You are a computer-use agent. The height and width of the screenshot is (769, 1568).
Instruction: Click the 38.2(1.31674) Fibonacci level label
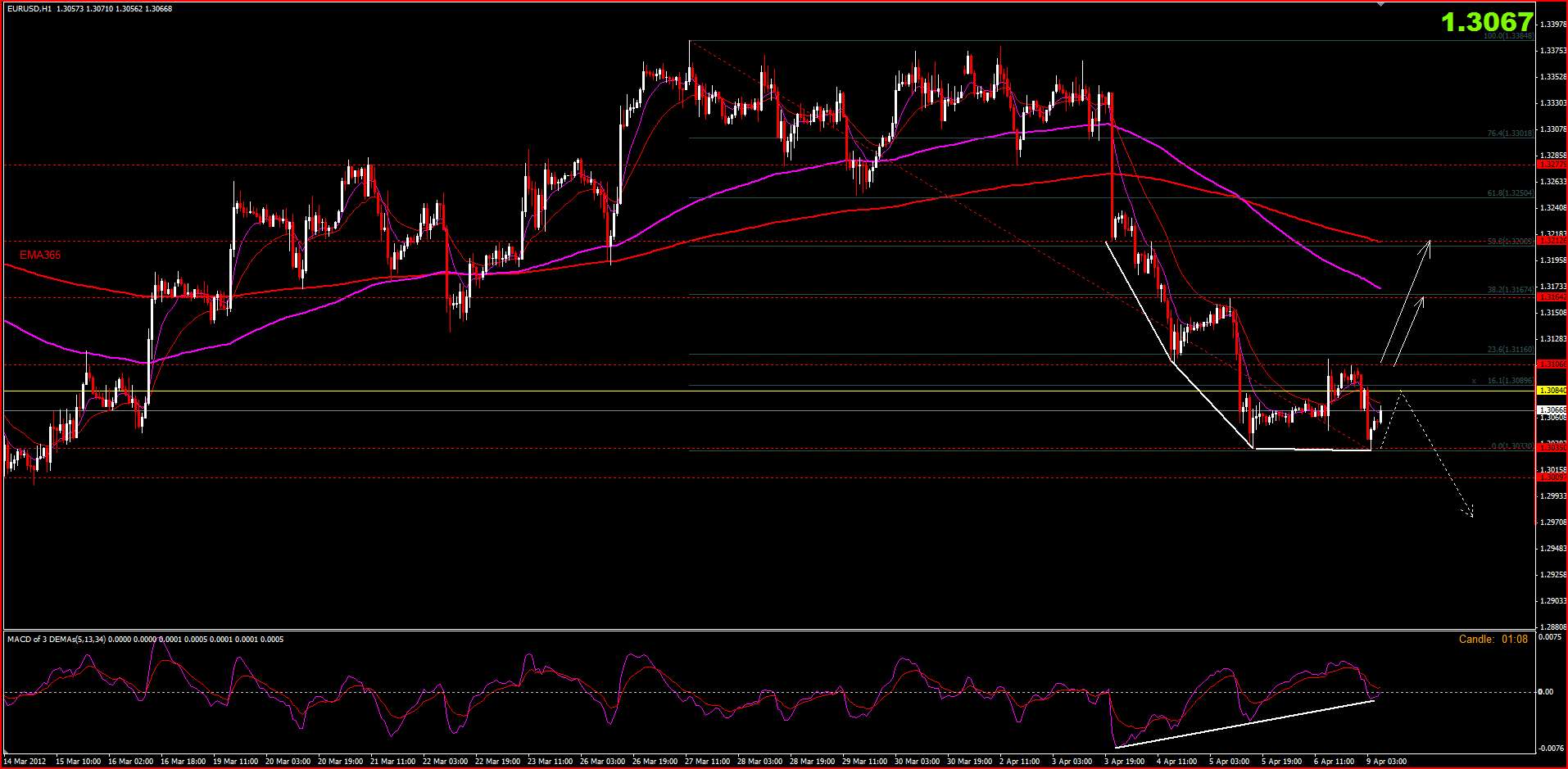coord(1510,290)
